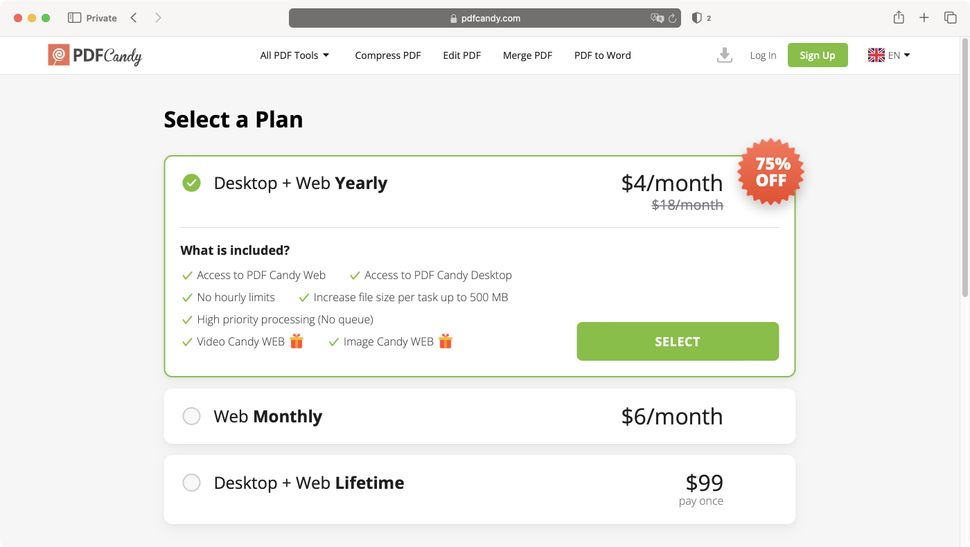Click the PDF Candy logo
The image size is (970, 547).
point(95,56)
